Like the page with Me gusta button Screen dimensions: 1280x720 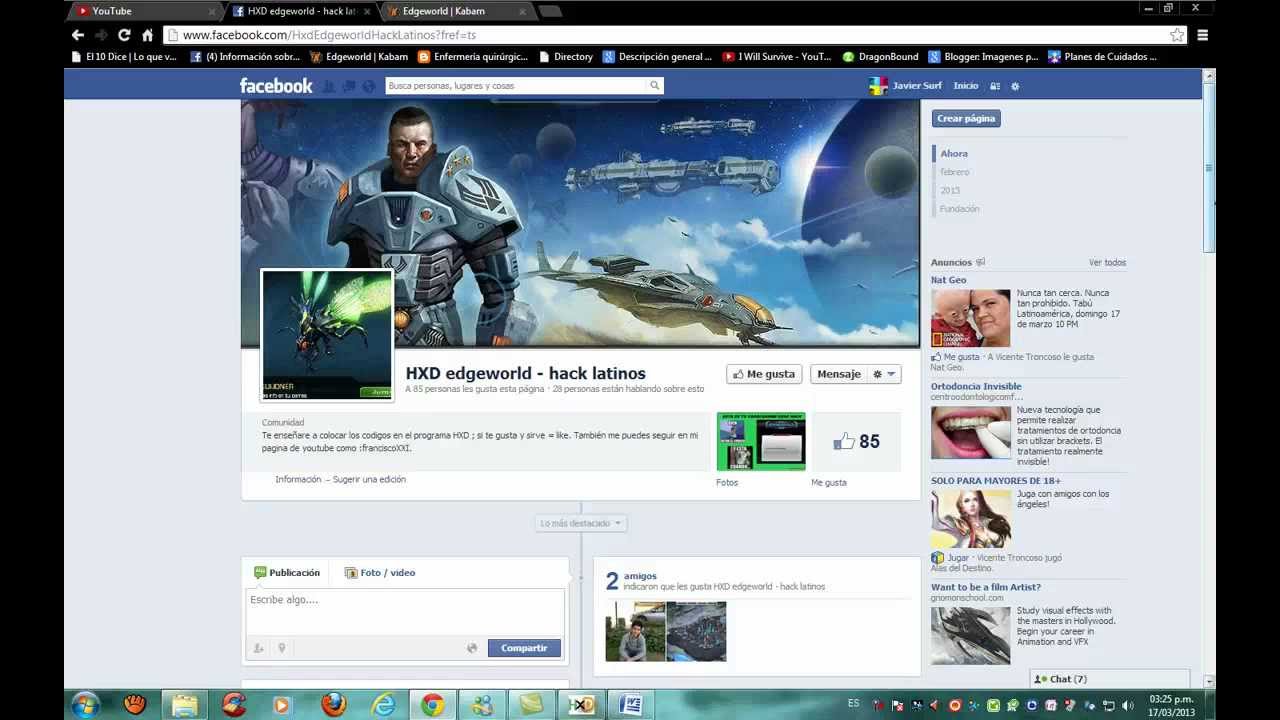pyautogui.click(x=764, y=374)
